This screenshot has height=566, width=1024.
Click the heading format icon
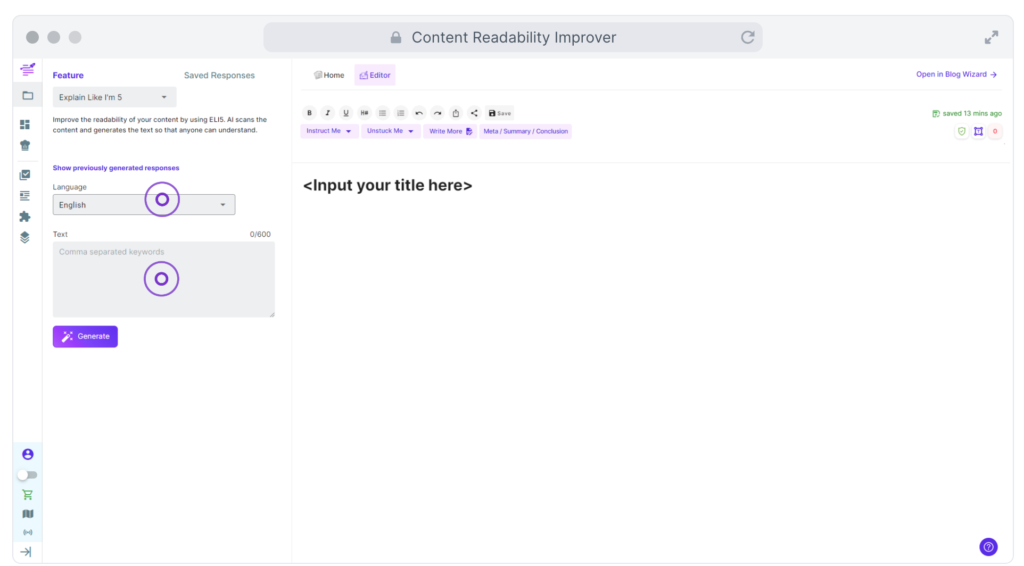[x=364, y=113]
